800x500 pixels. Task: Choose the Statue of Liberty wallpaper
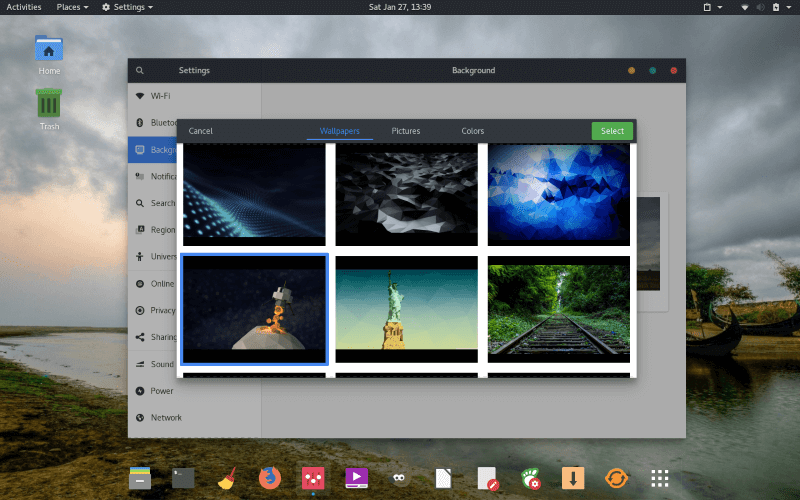point(407,309)
